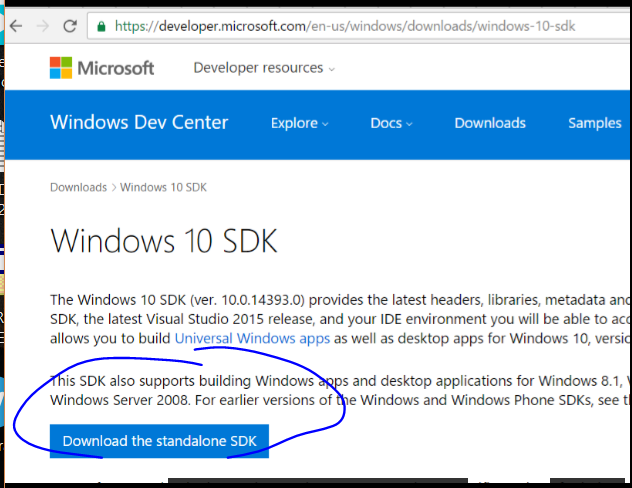This screenshot has width=632, height=488.
Task: Click the breadcrumb separator chevron after Downloads
Action: pyautogui.click(x=114, y=187)
